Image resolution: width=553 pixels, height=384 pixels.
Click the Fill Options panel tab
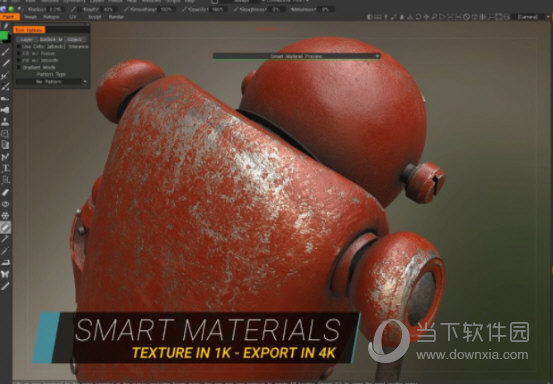click(x=29, y=30)
